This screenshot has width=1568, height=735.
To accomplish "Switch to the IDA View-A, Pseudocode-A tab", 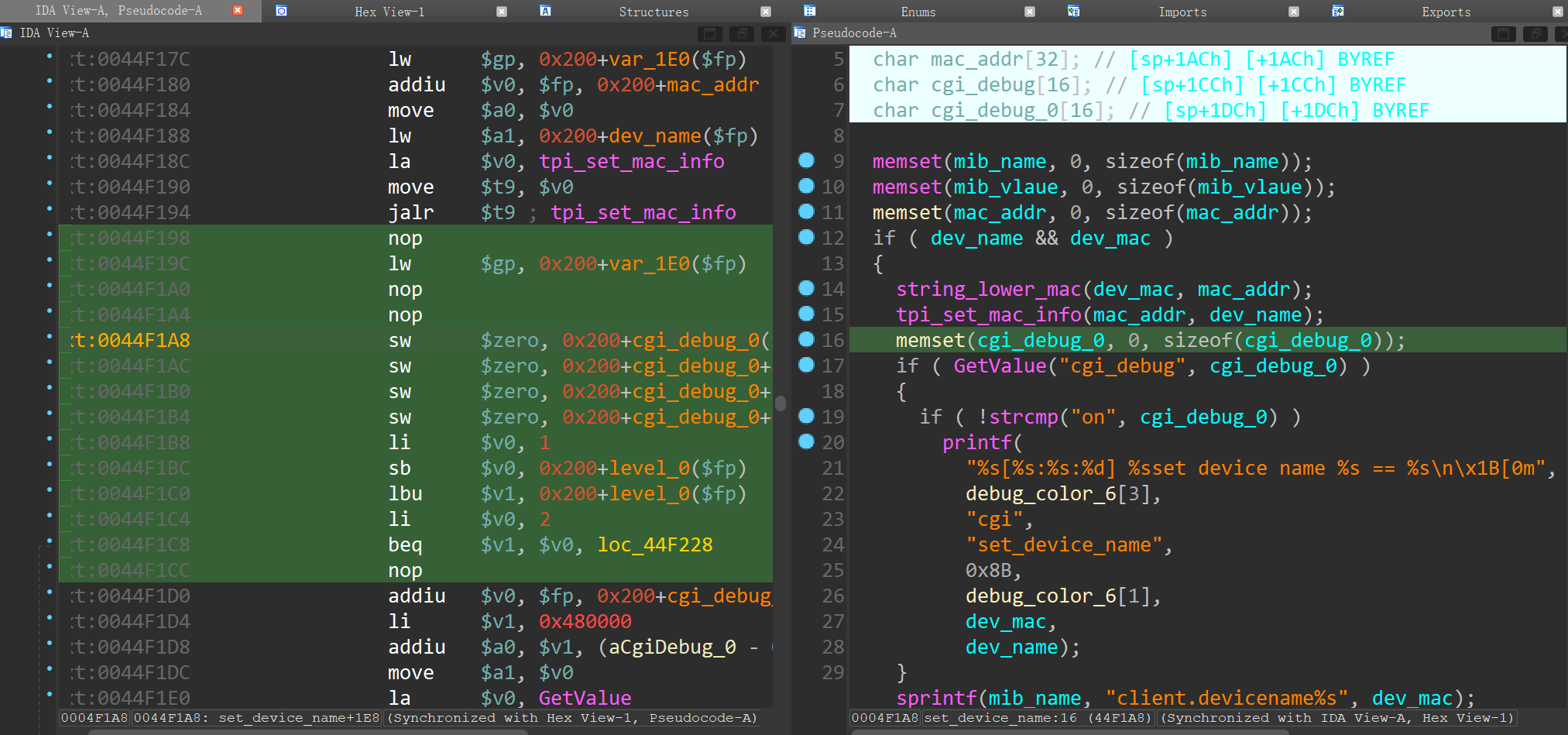I will 118,11.
